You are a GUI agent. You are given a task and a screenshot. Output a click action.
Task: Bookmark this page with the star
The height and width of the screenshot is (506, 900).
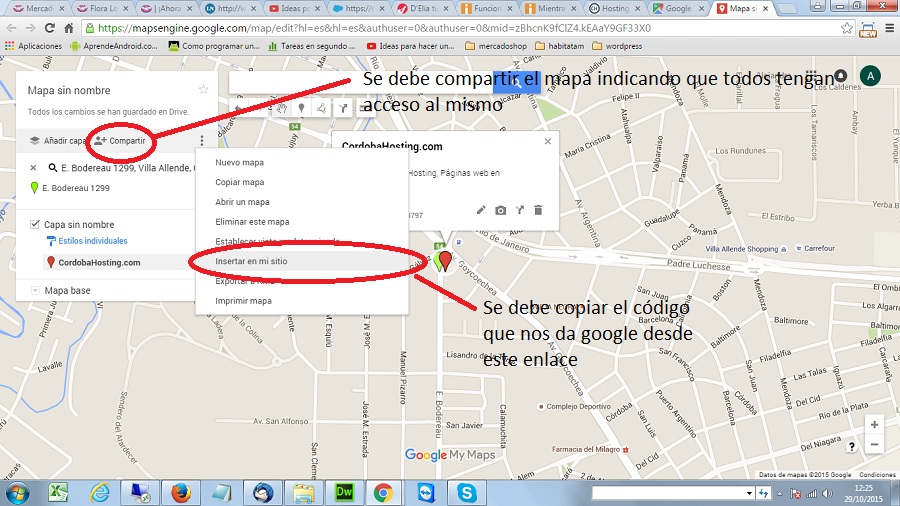coord(846,28)
